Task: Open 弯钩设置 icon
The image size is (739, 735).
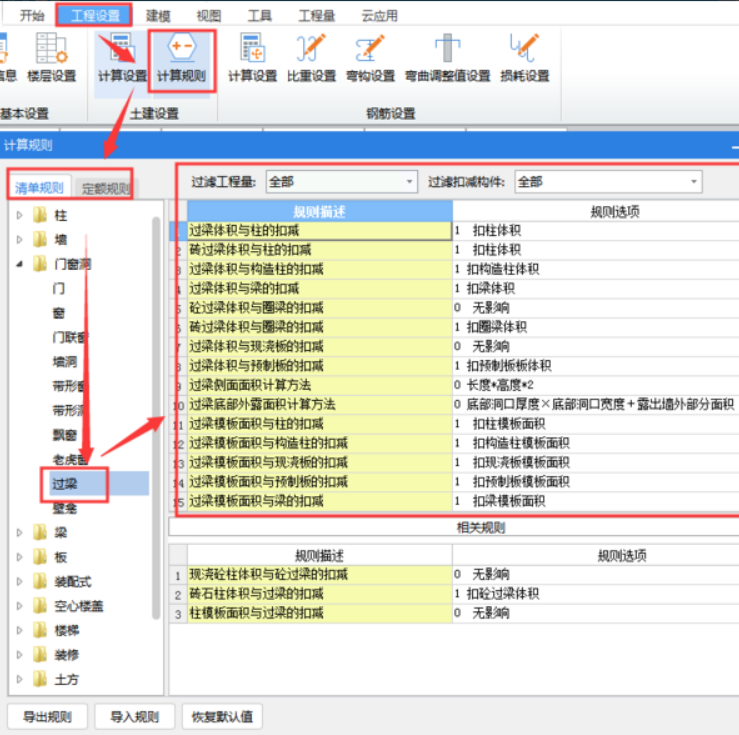Action: click(370, 58)
